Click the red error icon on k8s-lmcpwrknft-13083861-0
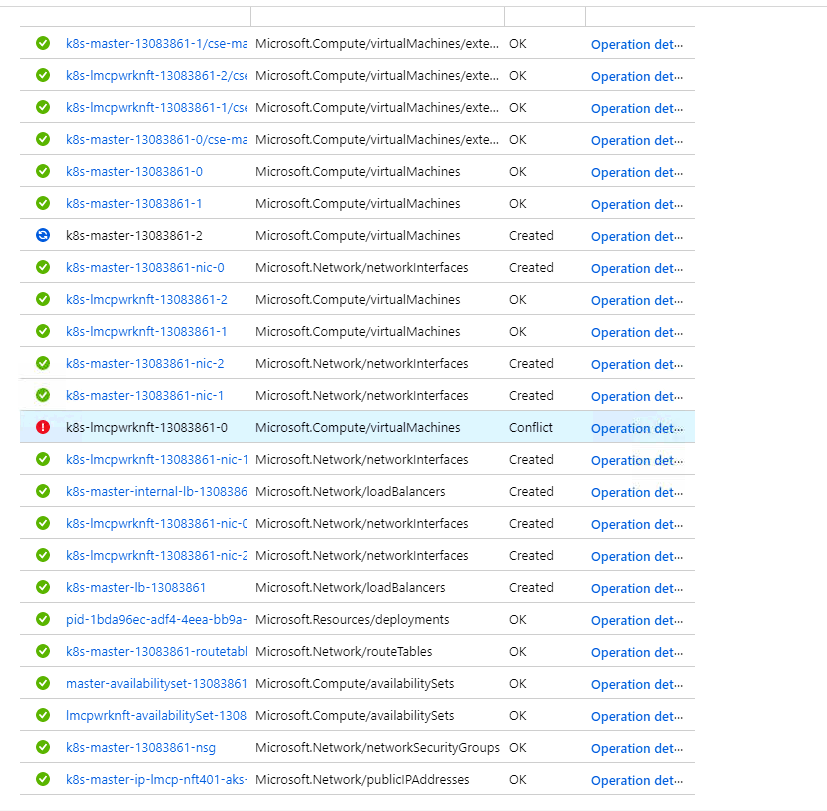 pyautogui.click(x=42, y=427)
